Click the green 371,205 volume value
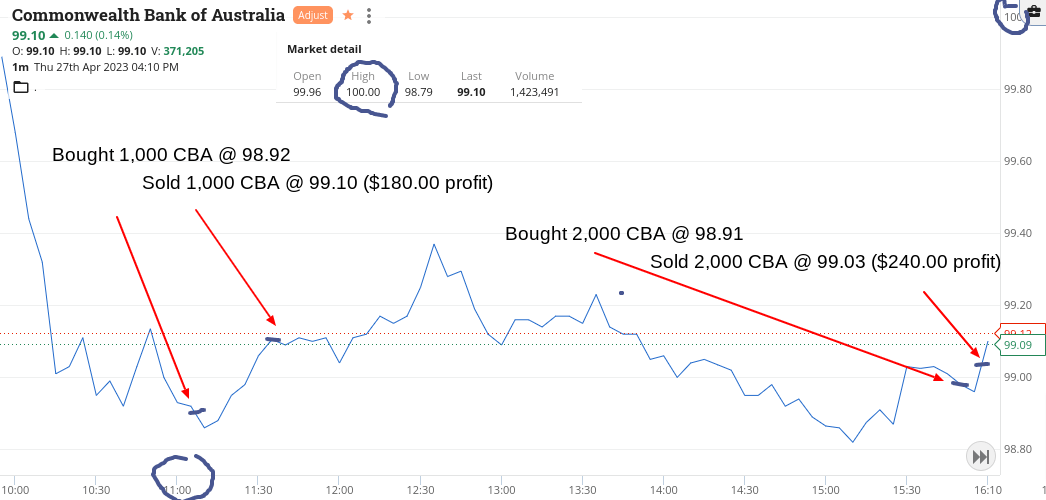This screenshot has height=500, width=1046. [x=186, y=51]
